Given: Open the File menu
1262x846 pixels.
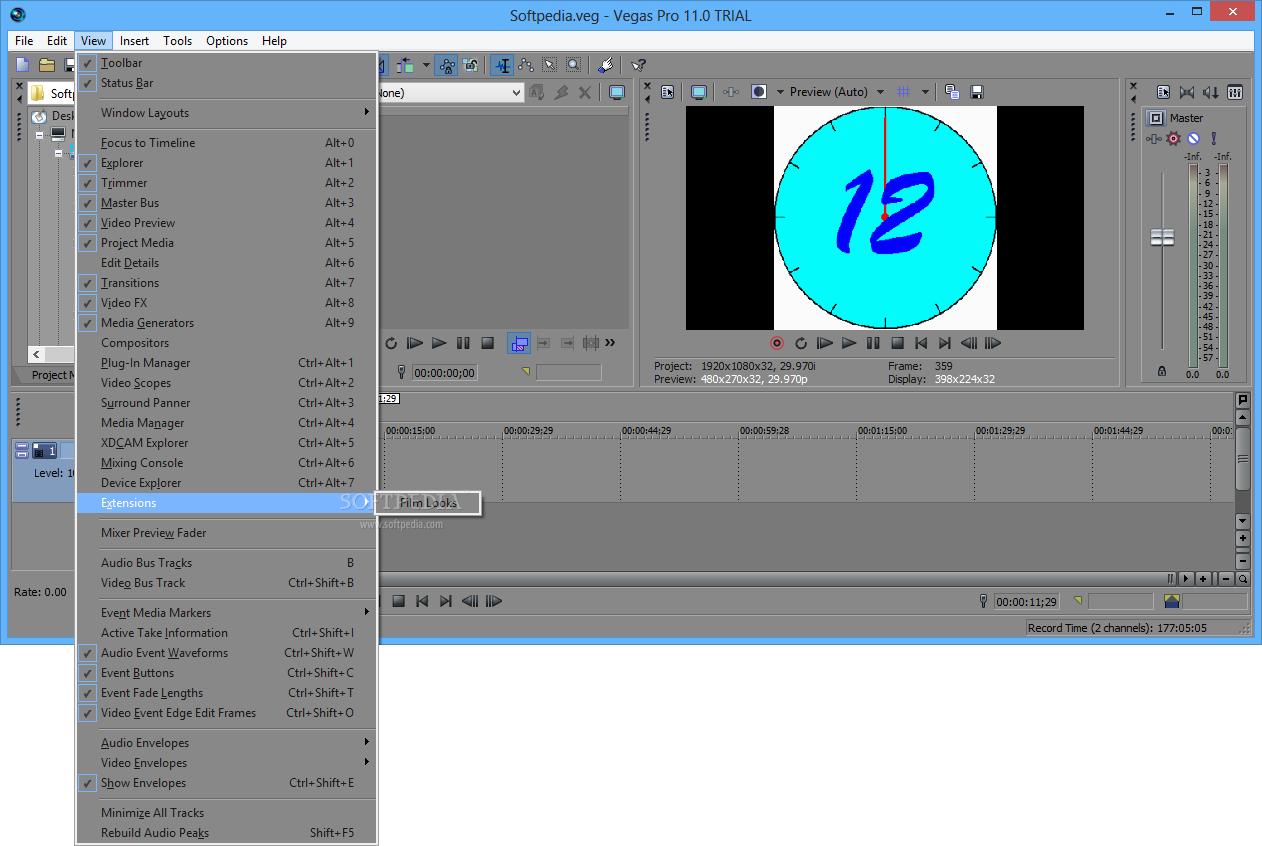Looking at the screenshot, I should [x=24, y=41].
